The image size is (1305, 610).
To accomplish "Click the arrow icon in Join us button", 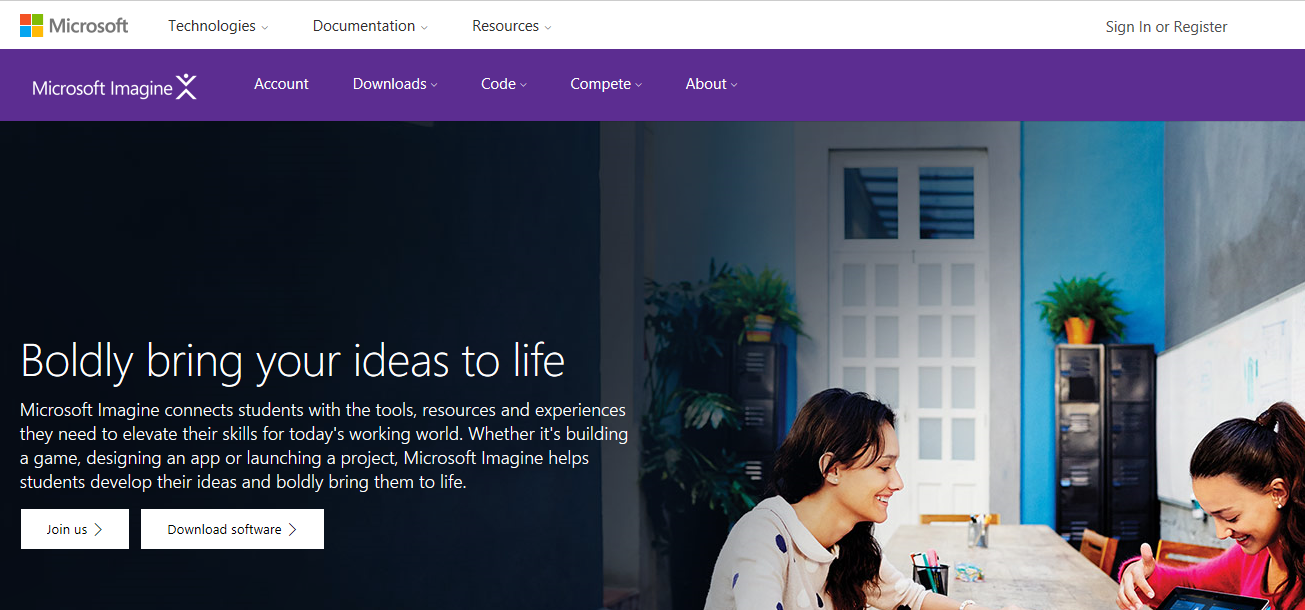I will (x=98, y=529).
